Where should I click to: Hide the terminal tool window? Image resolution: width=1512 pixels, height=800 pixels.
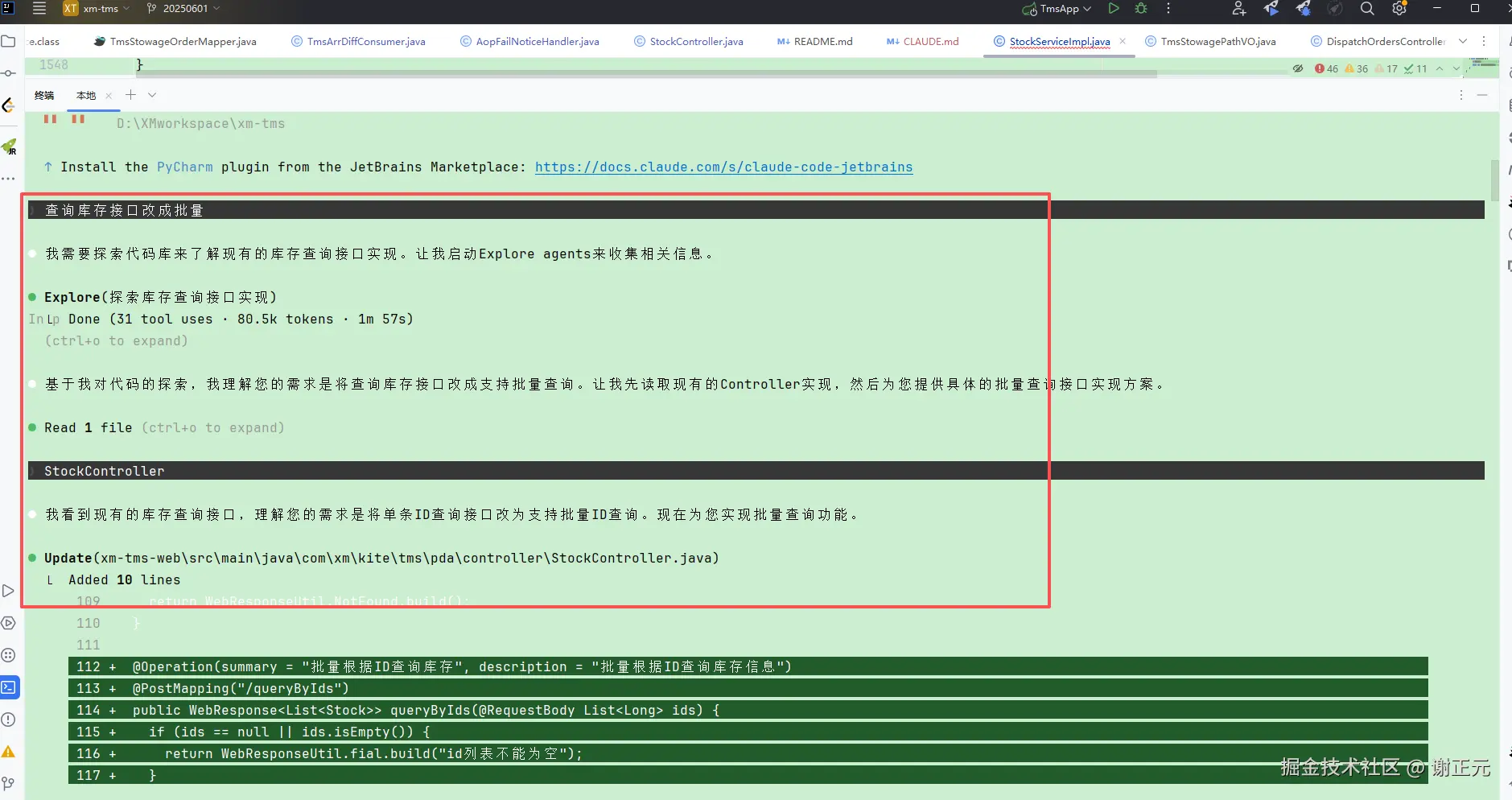(x=1482, y=95)
